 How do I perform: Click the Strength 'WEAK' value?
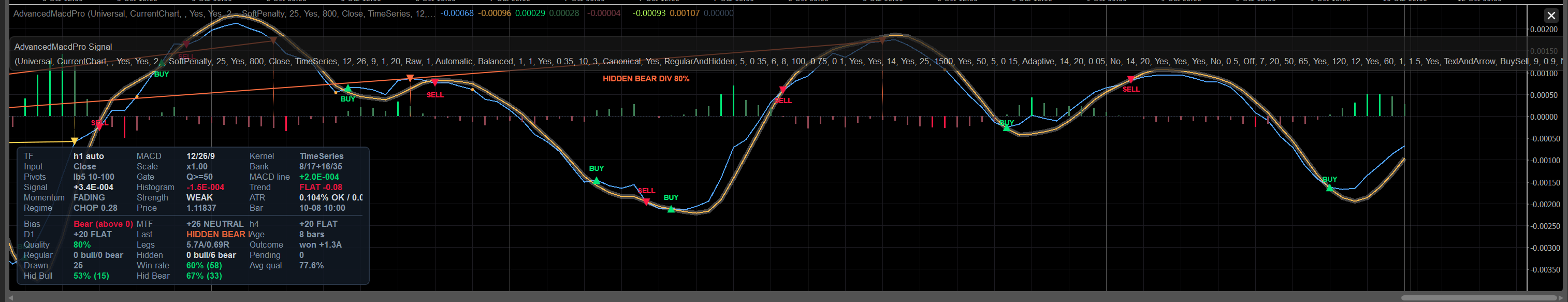[200, 198]
